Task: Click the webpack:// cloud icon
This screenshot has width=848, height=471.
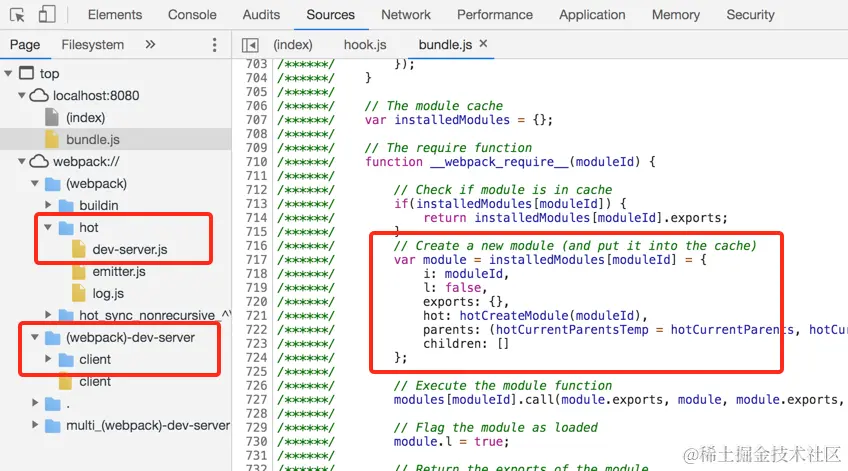Action: point(39,161)
